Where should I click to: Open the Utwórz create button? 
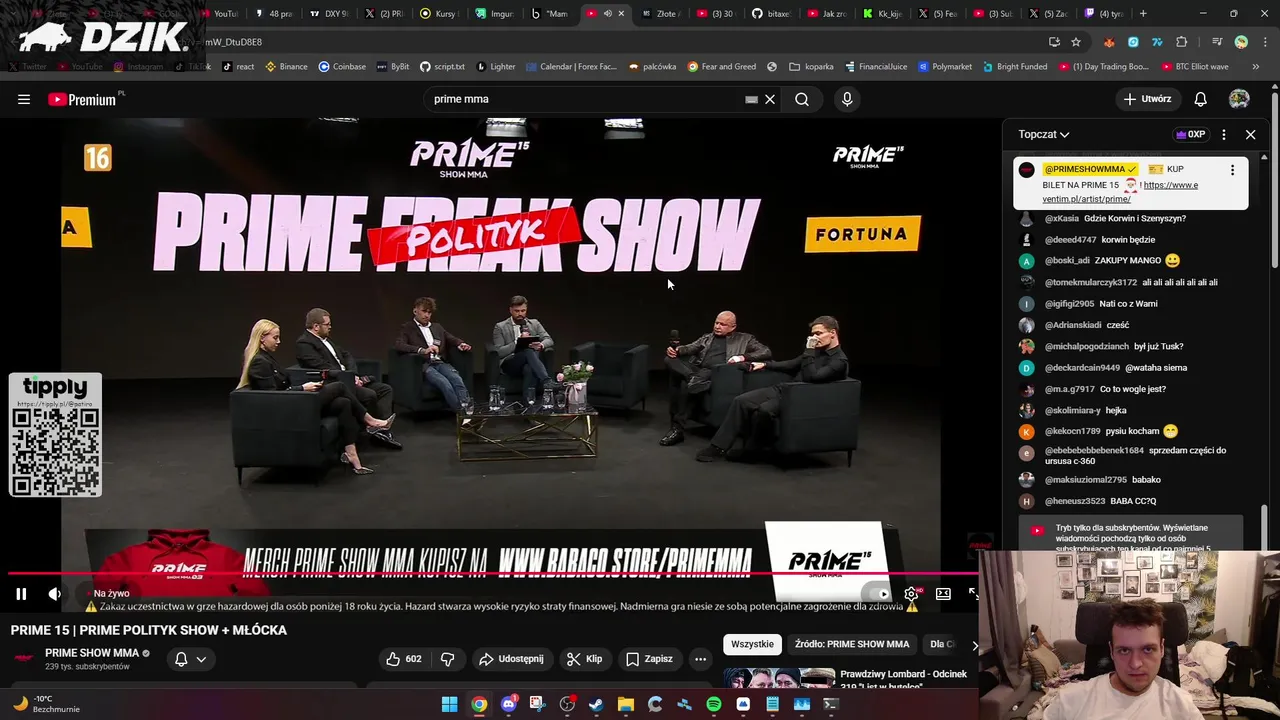pyautogui.click(x=1147, y=99)
